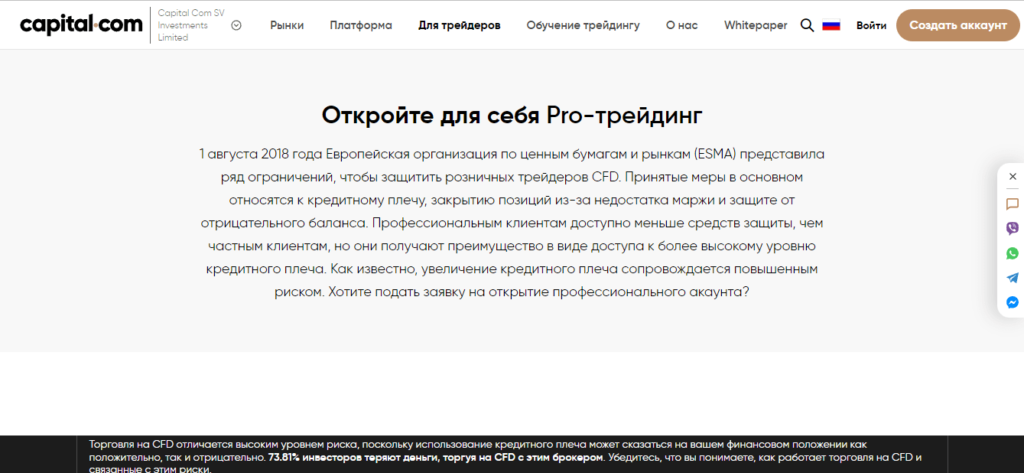Click the paragraph line starting 1 августа 2018 года

(x=512, y=155)
